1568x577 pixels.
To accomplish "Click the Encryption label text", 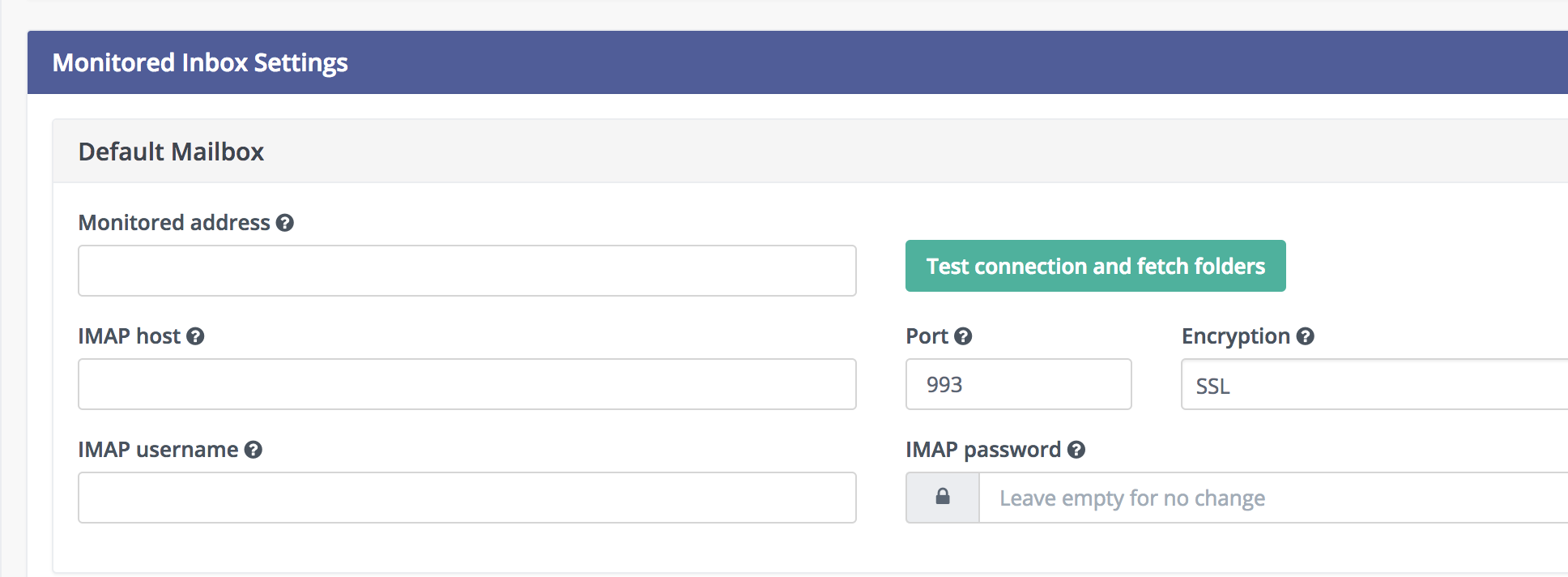I will [x=1236, y=336].
